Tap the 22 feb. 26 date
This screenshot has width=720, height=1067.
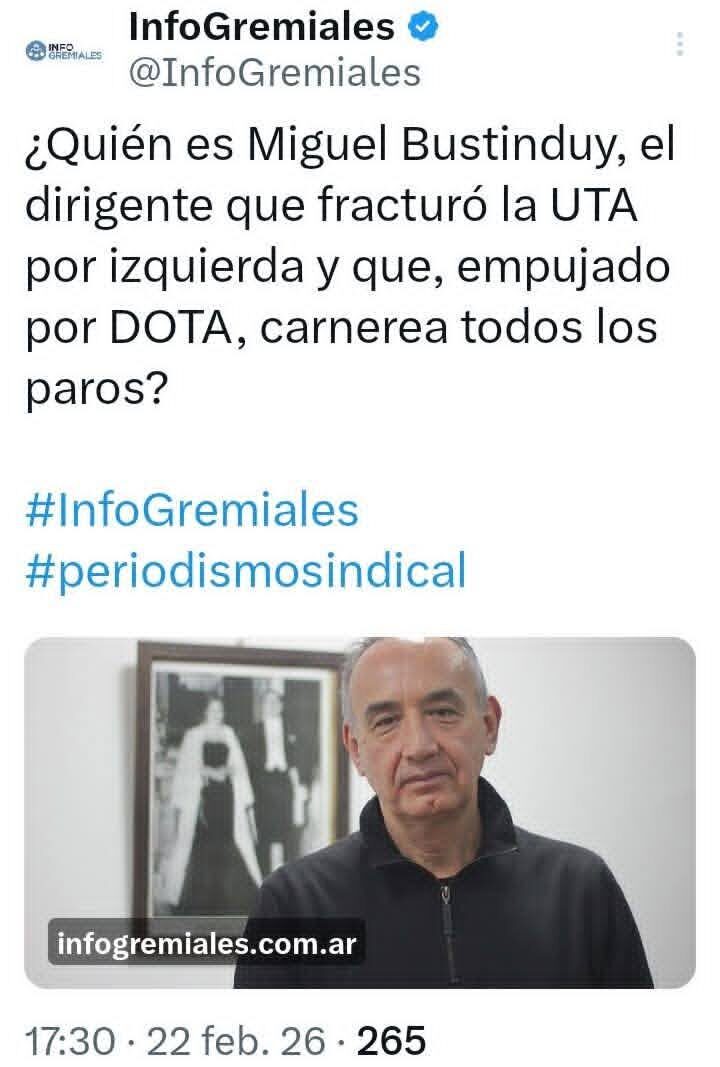[236, 1041]
